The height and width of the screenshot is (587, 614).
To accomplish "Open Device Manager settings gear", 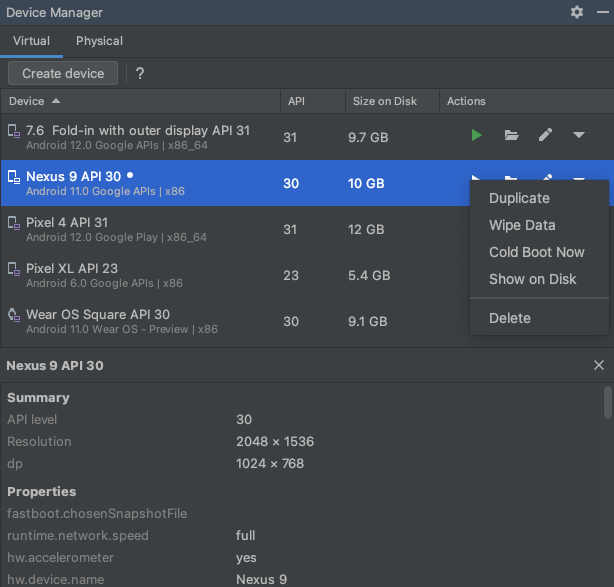I will tap(577, 12).
